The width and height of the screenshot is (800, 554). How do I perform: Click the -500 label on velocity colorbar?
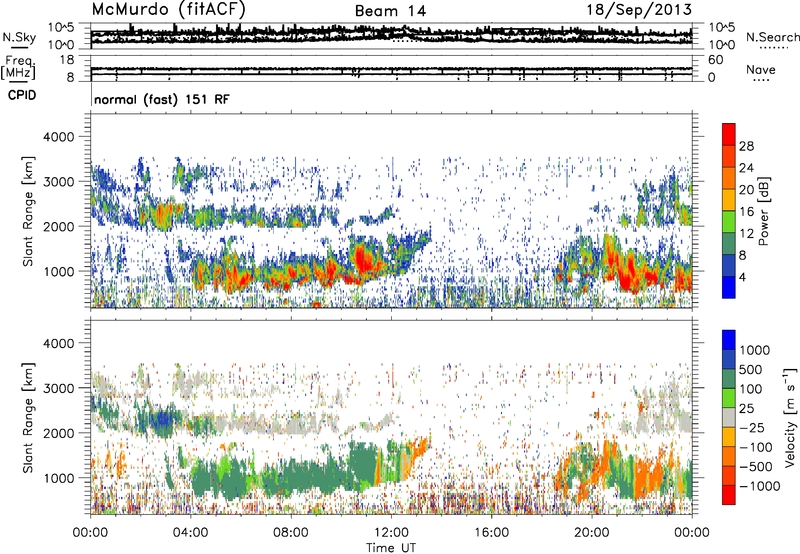755,466
